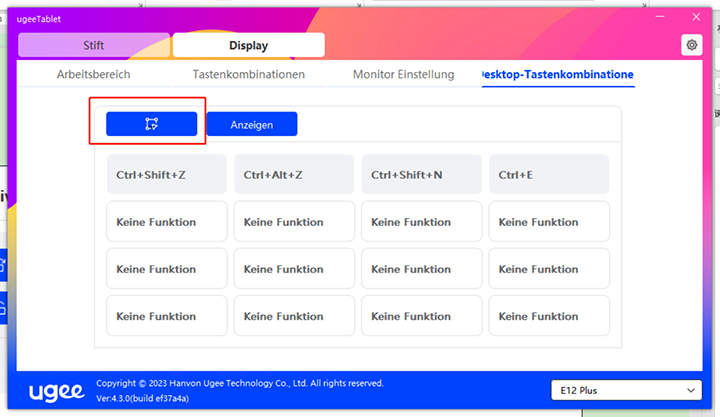This screenshot has width=720, height=417.
Task: Open the Arbeitsbereich tab
Action: tap(92, 75)
